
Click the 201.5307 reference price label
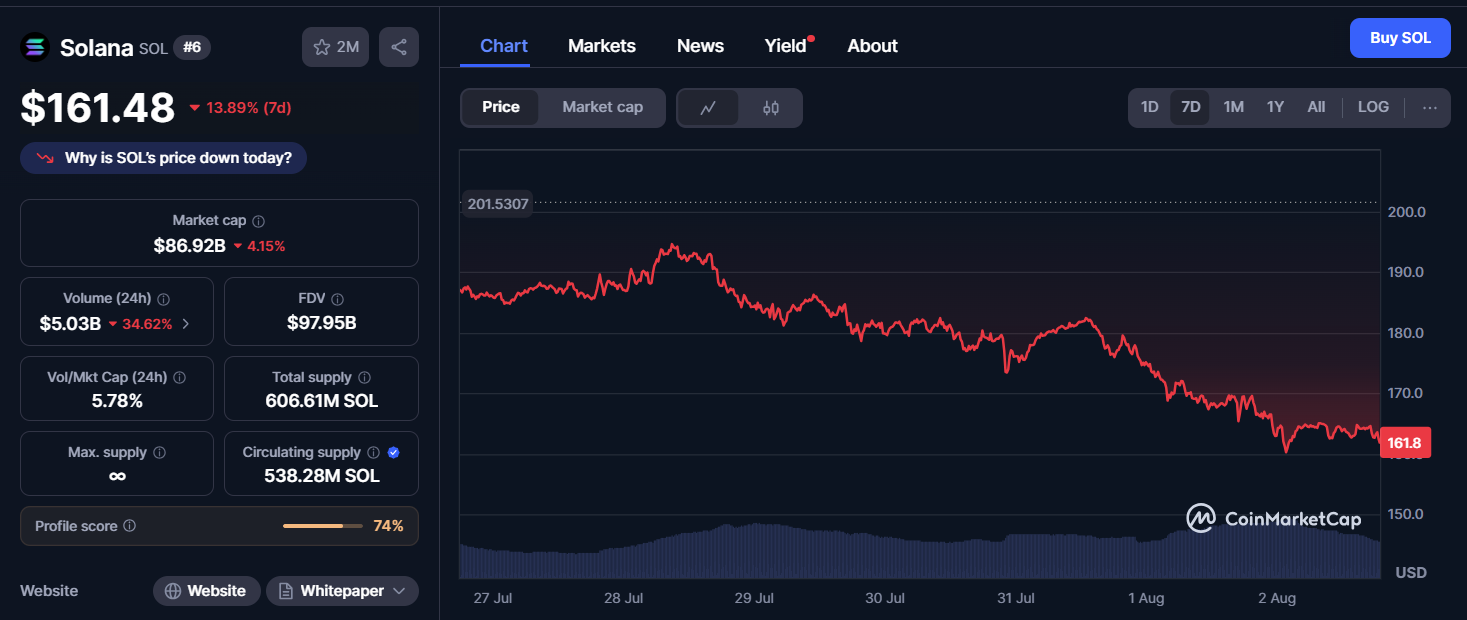click(x=497, y=204)
